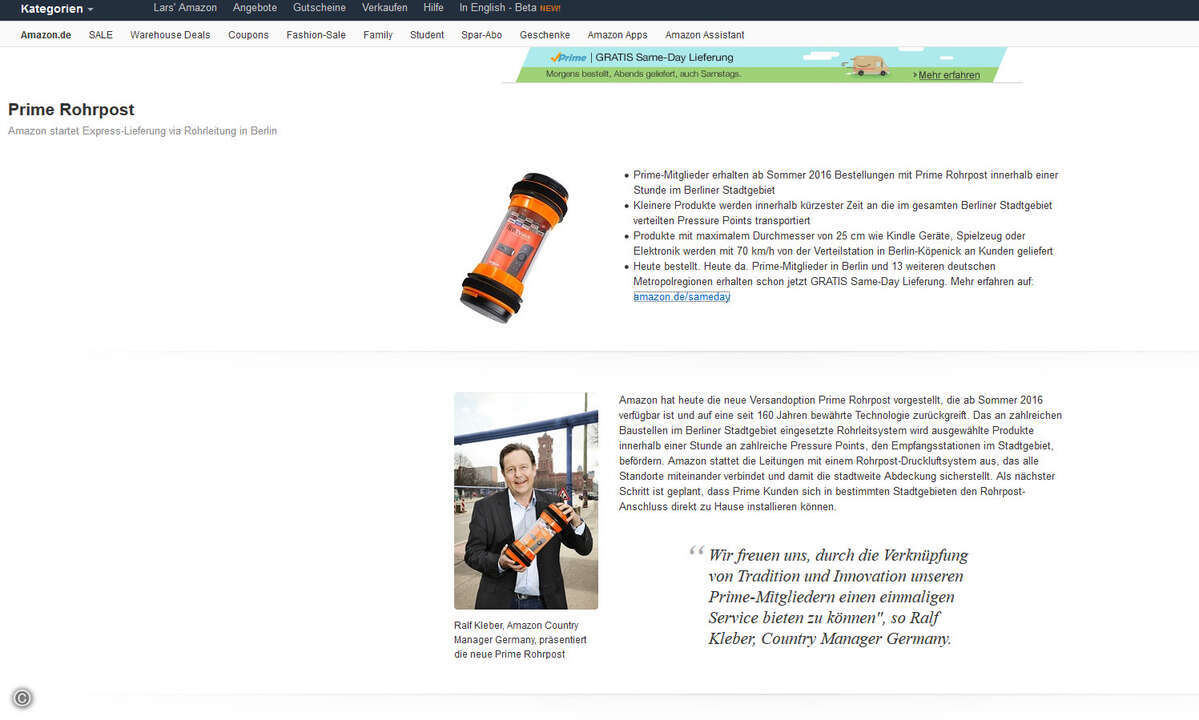Open Amazon Apps
This screenshot has height=720, width=1199.
pyautogui.click(x=617, y=35)
